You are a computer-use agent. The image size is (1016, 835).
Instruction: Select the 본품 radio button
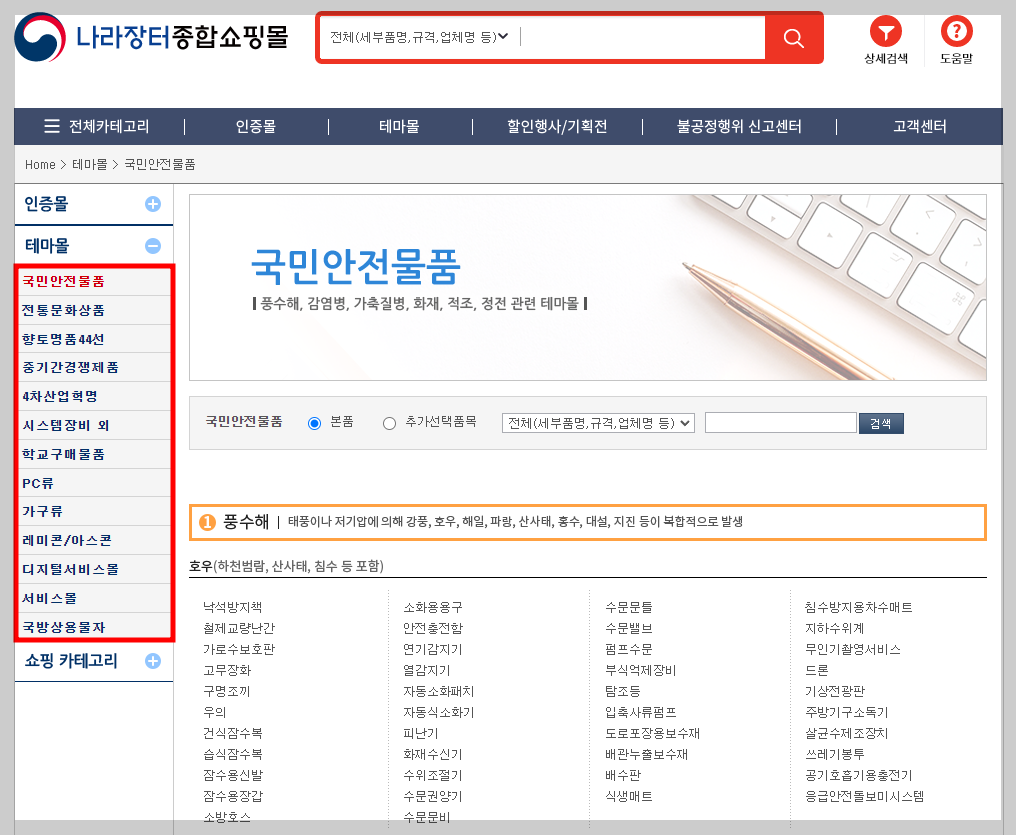click(315, 424)
